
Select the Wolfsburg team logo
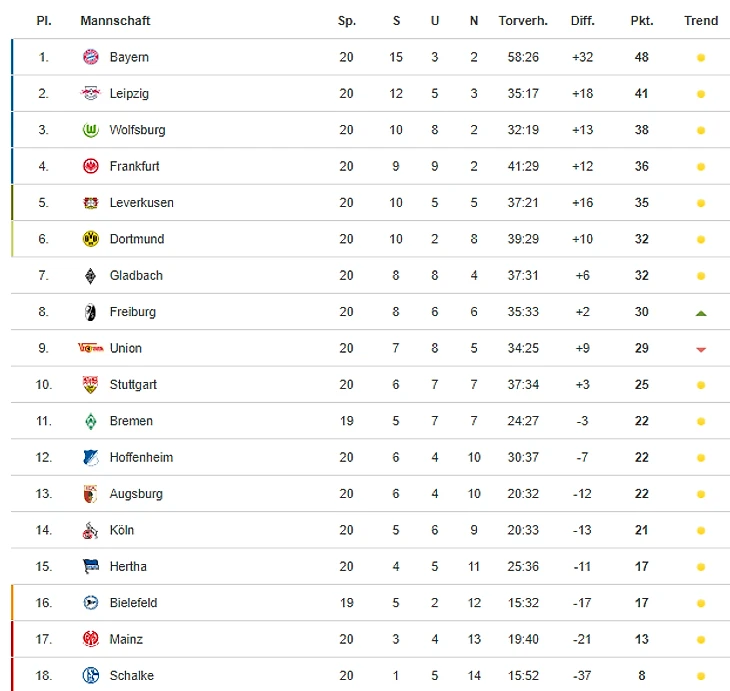(x=91, y=130)
